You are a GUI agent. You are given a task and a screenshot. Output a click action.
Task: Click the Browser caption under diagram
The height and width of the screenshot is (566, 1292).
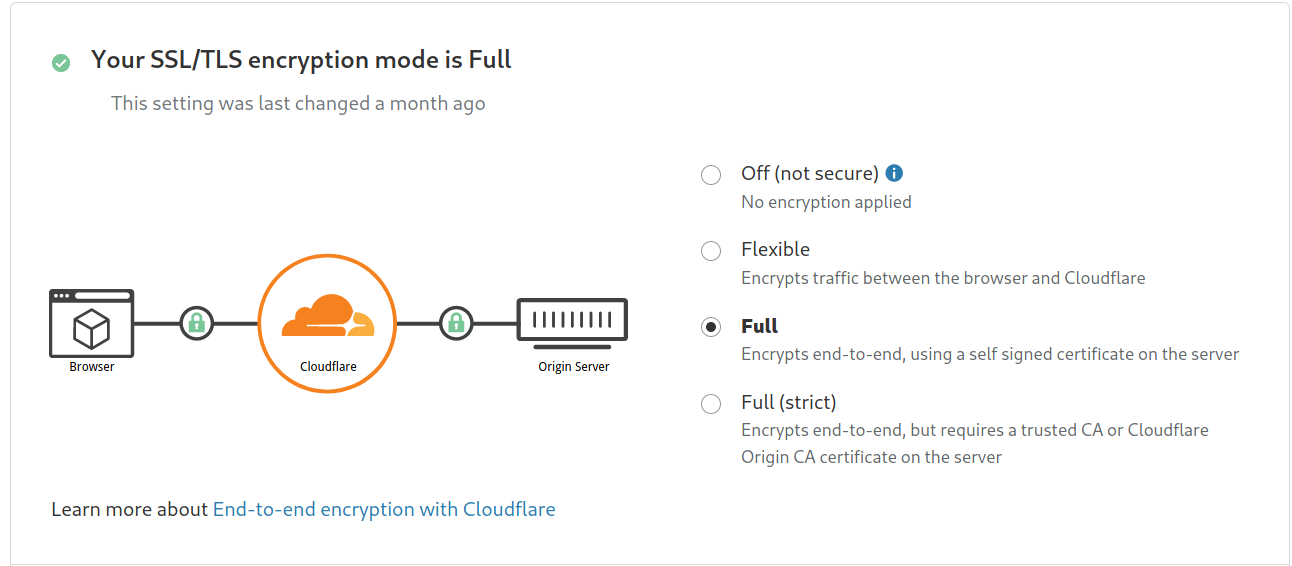92,367
